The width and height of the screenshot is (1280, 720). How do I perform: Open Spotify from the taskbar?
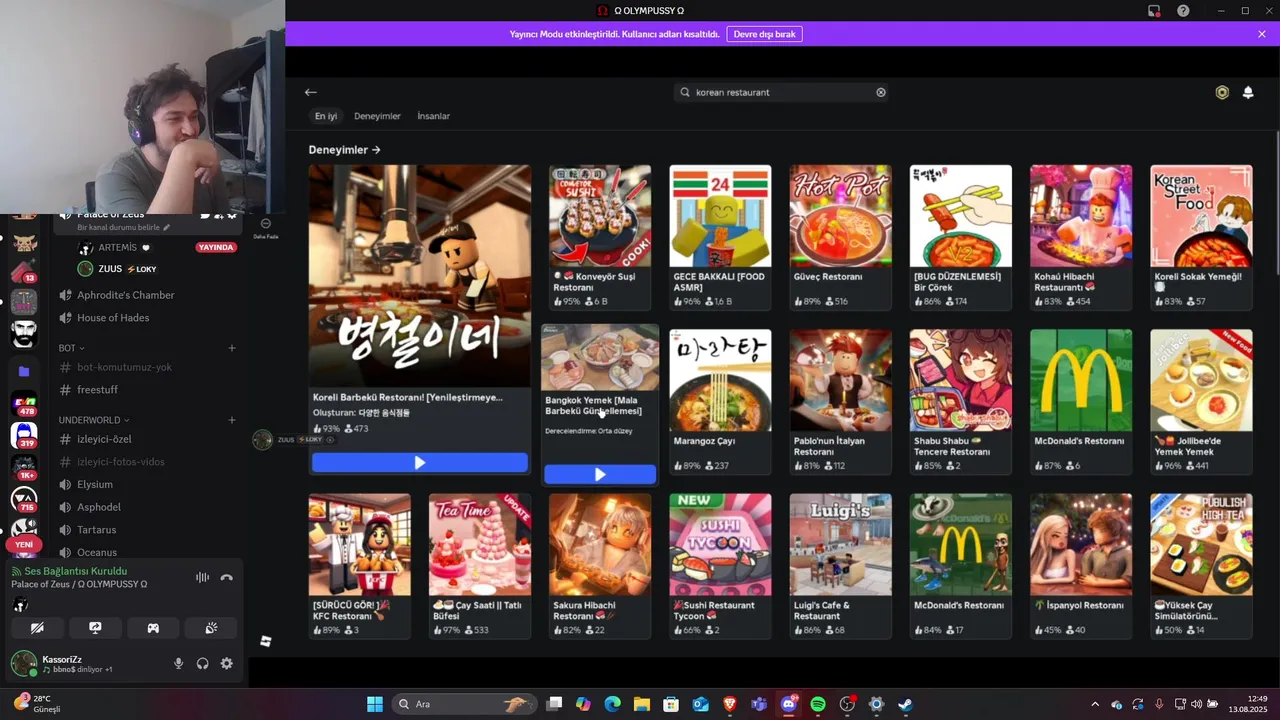coord(818,704)
